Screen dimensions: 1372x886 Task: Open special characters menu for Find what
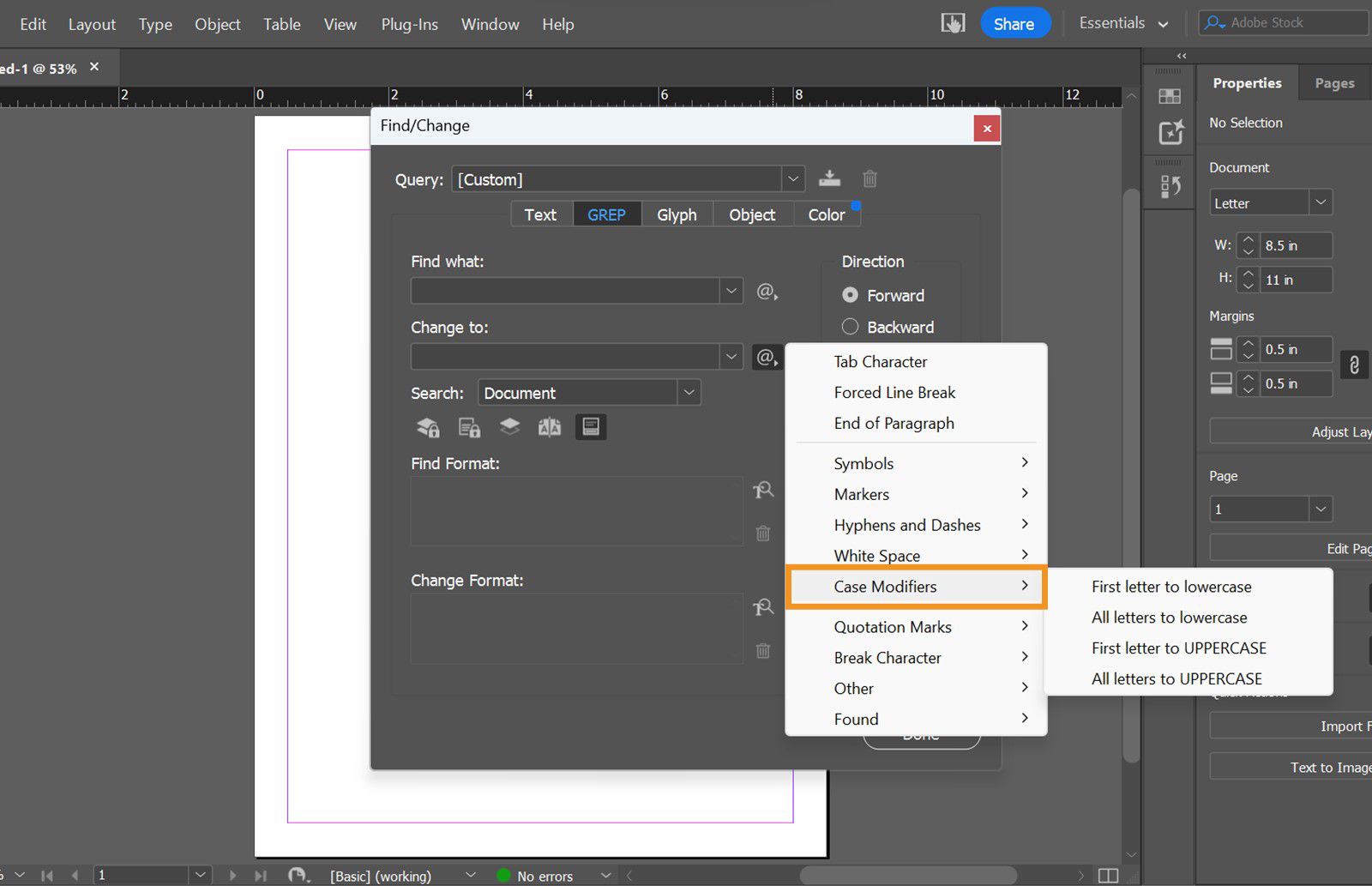[767, 292]
